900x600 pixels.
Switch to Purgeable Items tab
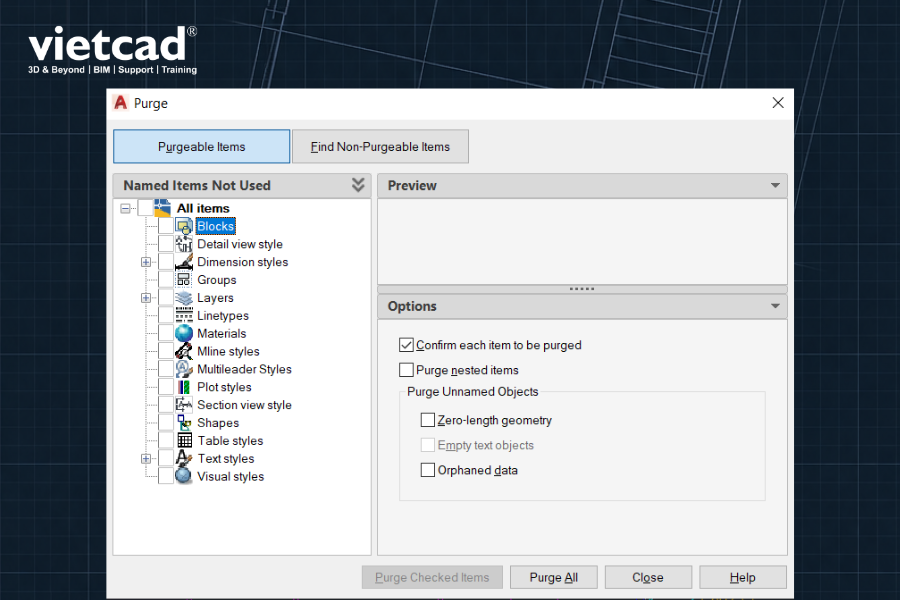tap(201, 146)
